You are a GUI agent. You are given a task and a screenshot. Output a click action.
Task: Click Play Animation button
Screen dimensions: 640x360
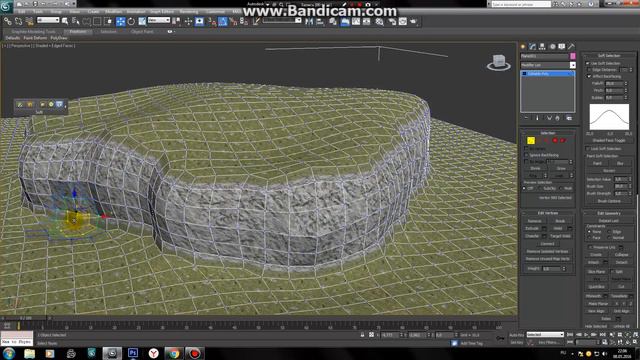[587, 334]
